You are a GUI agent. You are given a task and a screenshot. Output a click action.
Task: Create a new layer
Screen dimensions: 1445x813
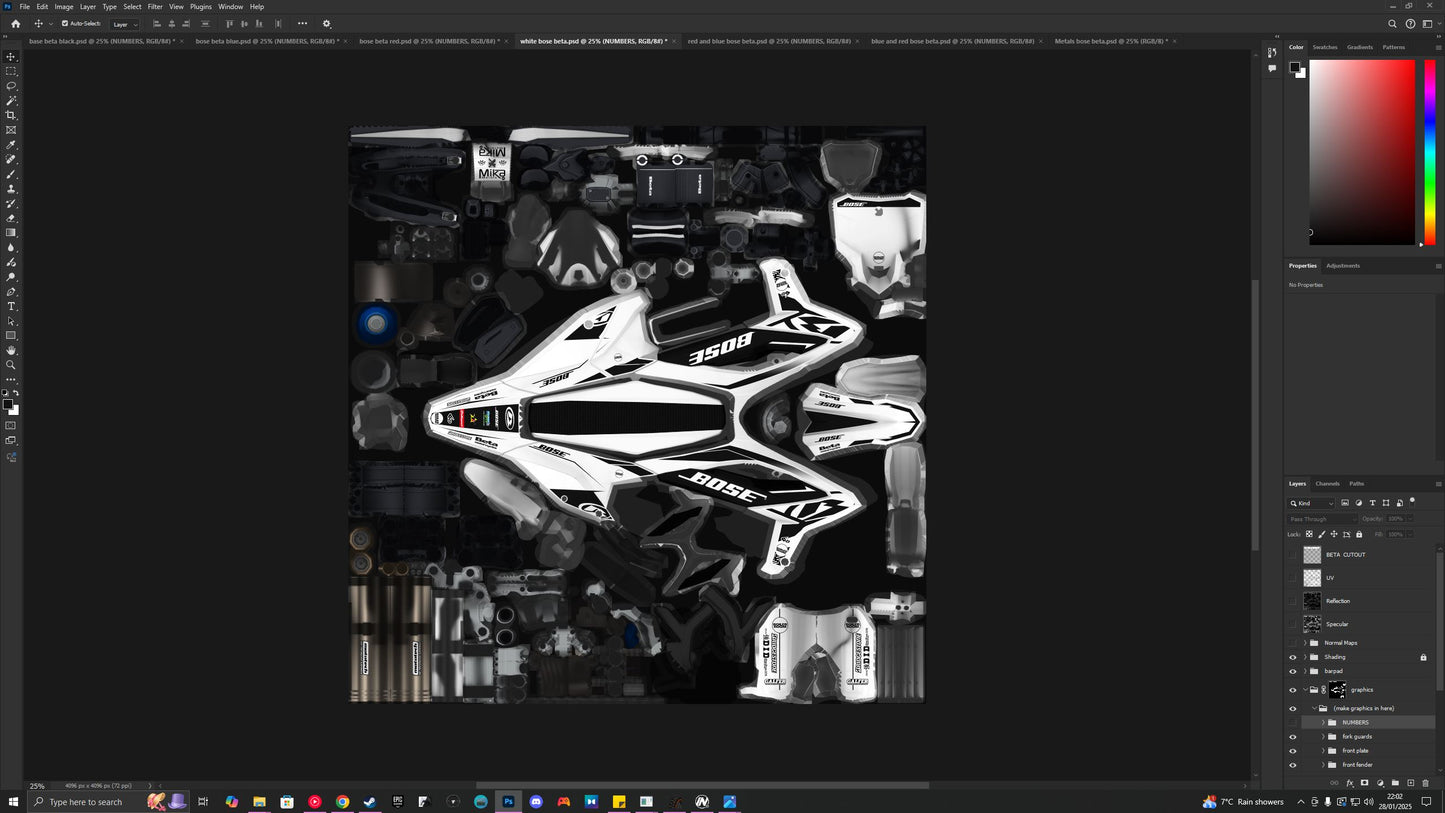1410,783
